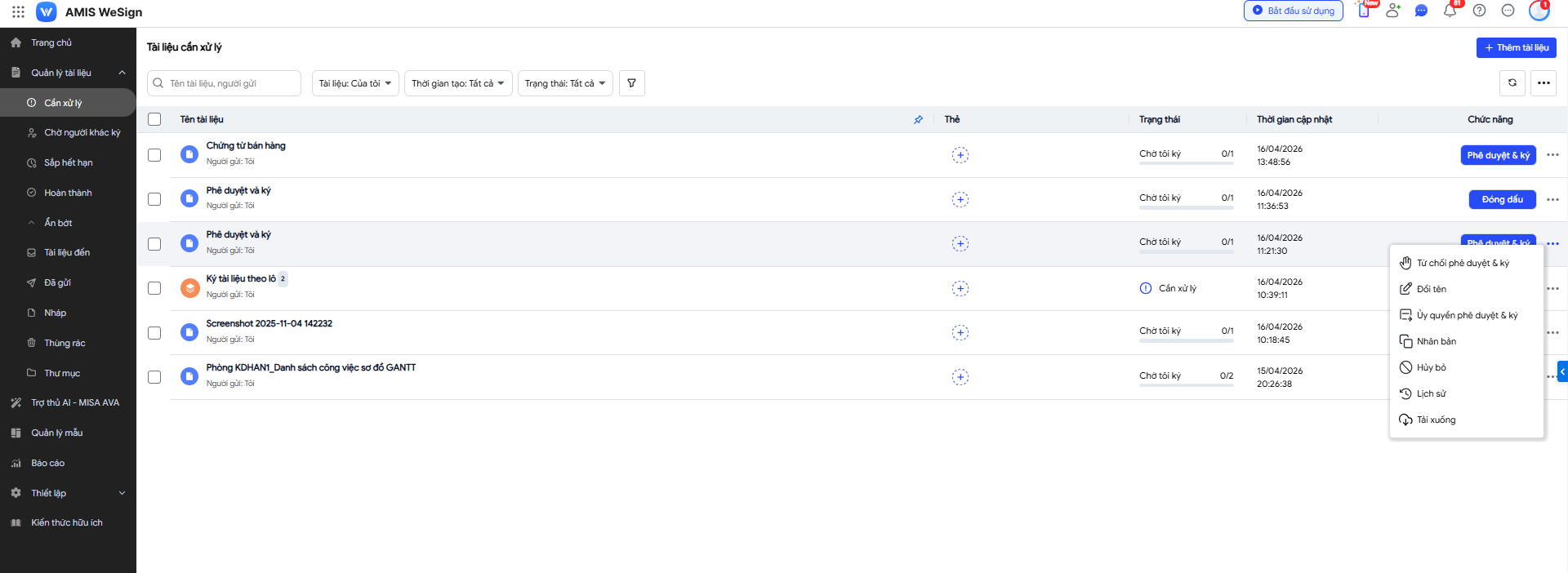Open the Trạng thái: Tất cả dropdown
The height and width of the screenshot is (573, 1568).
[565, 83]
